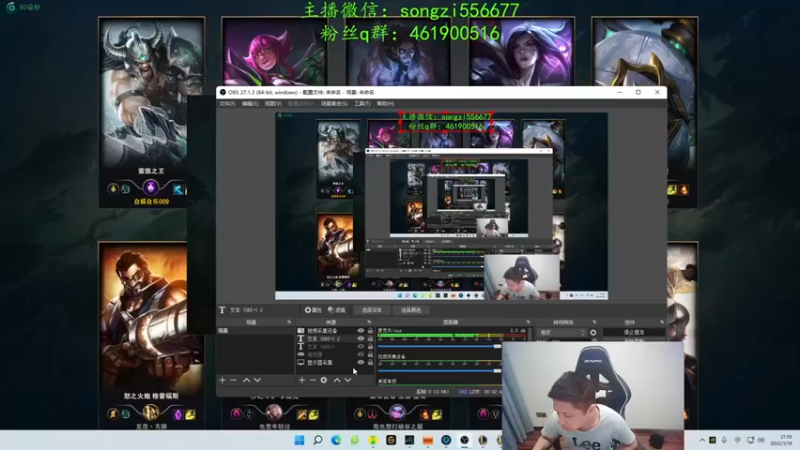Screen dimensions: 800x450
Task: Select the 场景 entry in scenes list
Action: [255, 331]
